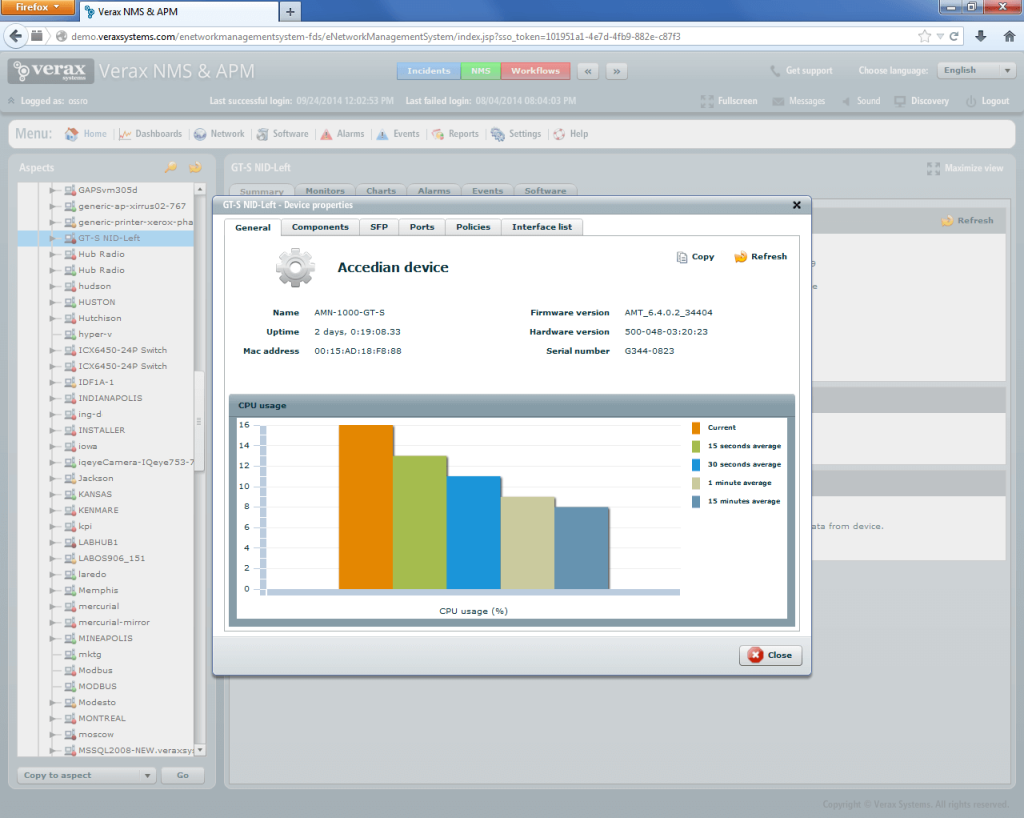Screen dimensions: 1024x818
Task: Click the Home menu icon
Action: click(71, 134)
